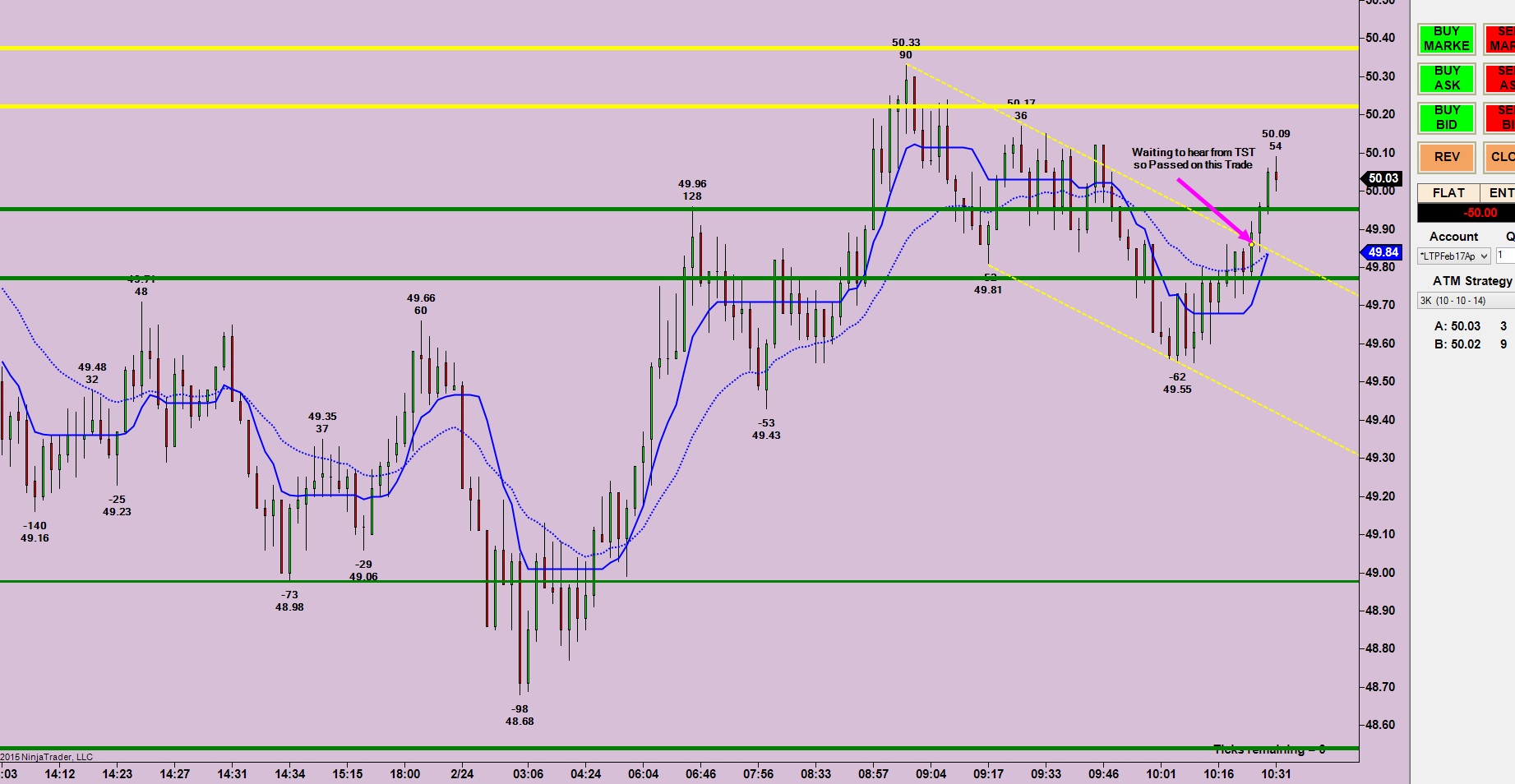Click the blue 49.84 indicator price marker

coord(1383,252)
